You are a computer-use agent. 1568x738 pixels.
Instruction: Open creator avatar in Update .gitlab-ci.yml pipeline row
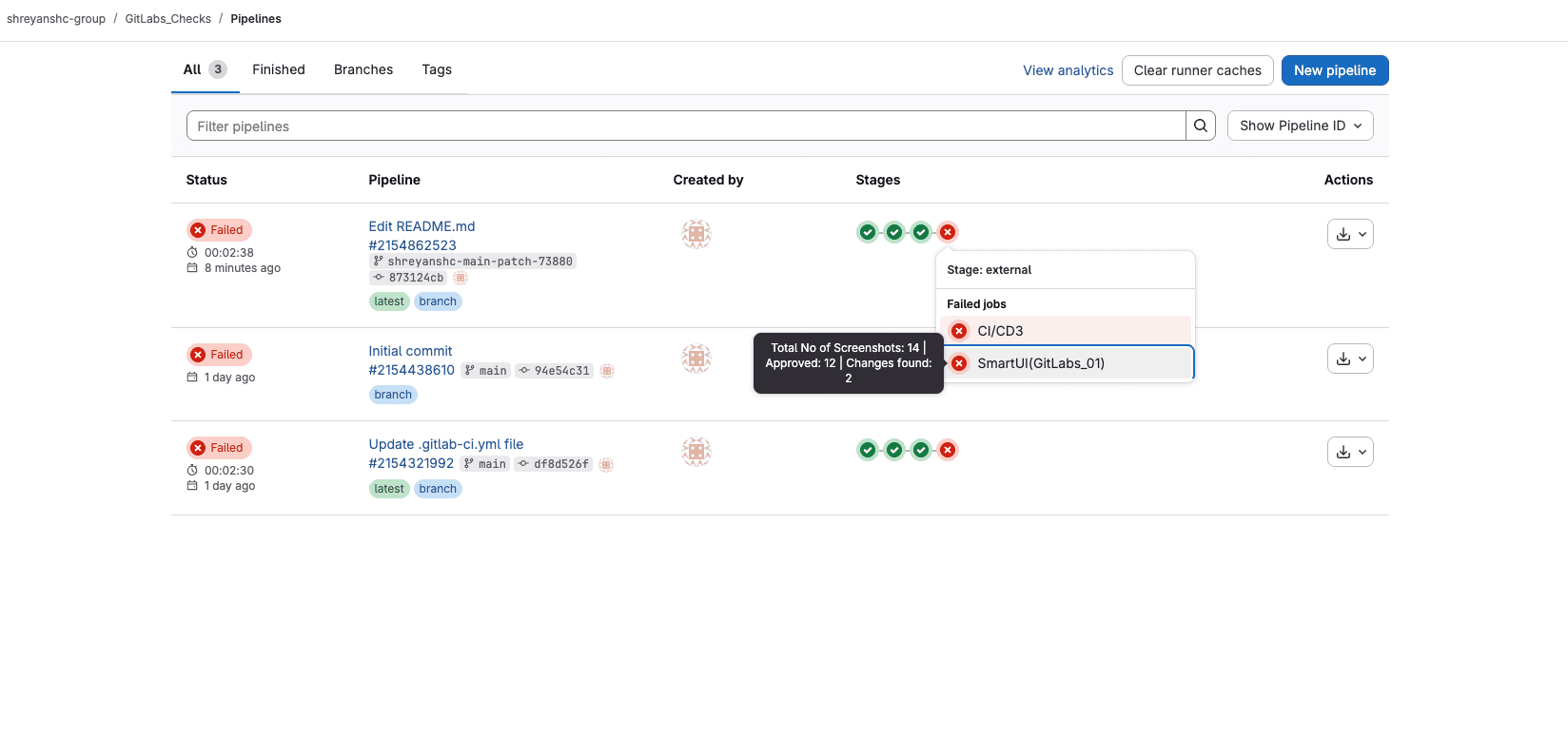pos(696,452)
